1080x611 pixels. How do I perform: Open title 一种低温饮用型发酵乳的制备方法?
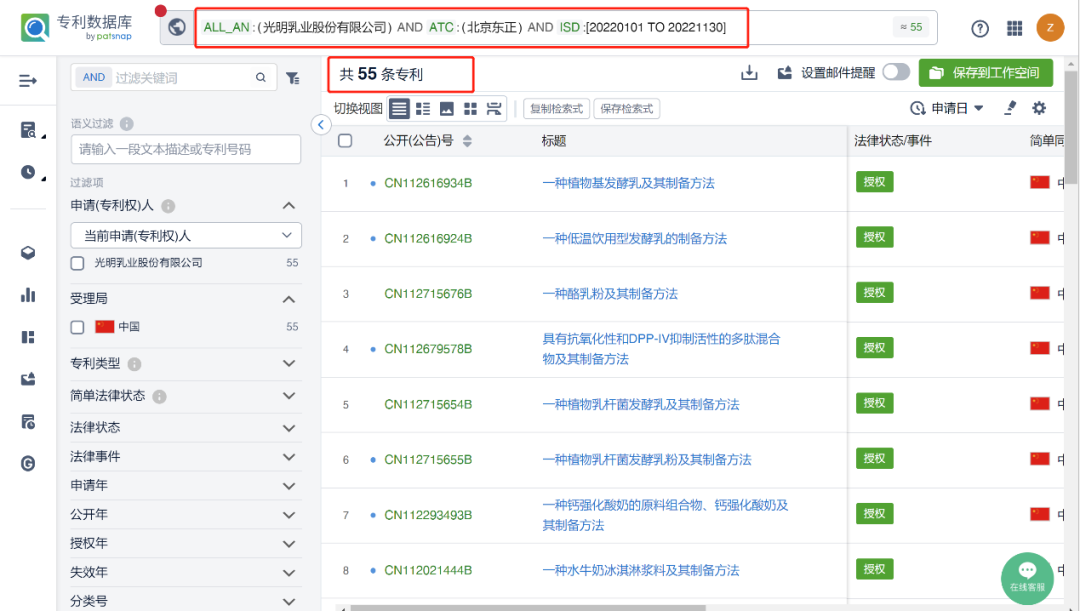click(634, 239)
